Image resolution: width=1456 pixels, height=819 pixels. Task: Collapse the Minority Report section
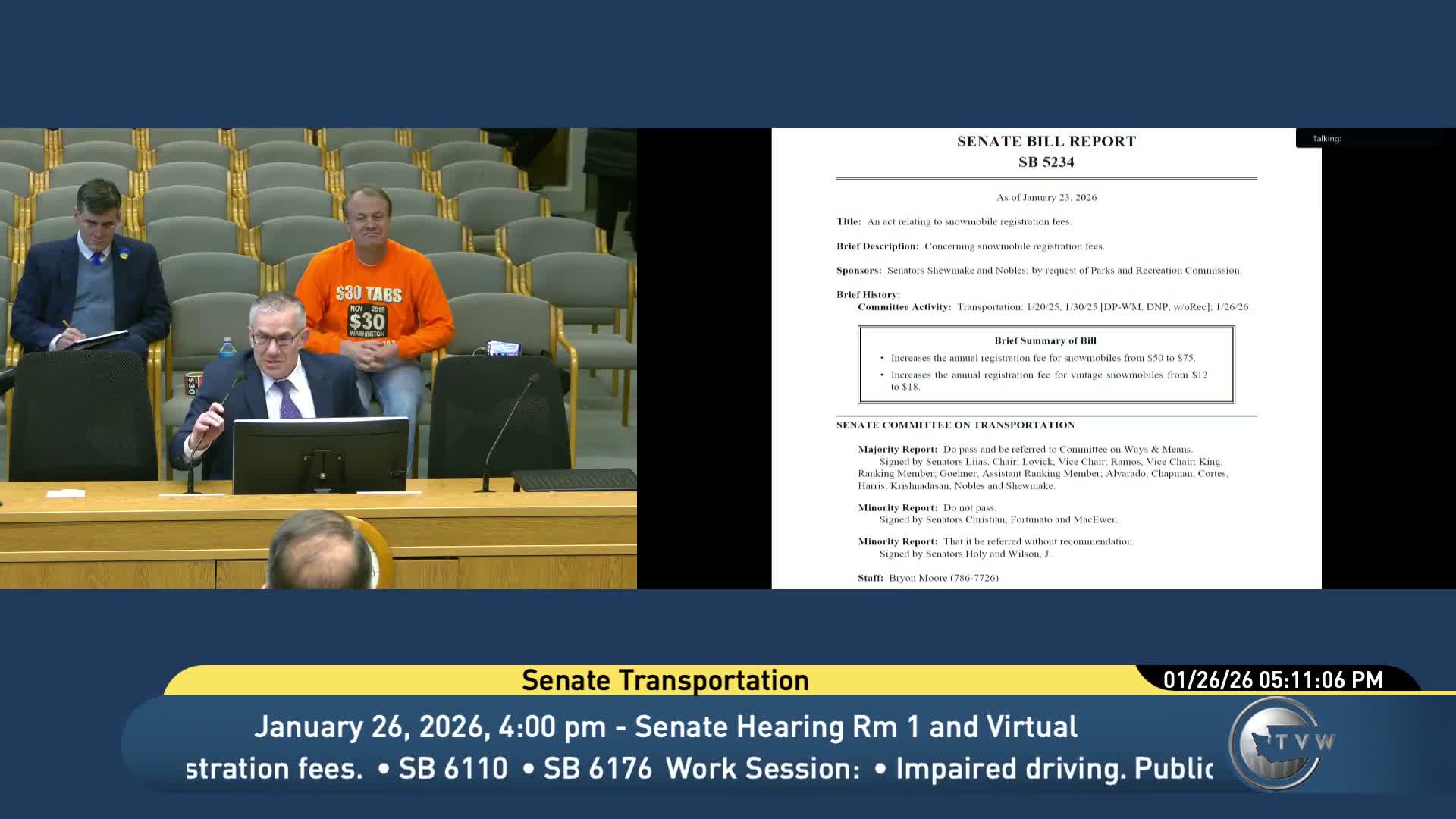(898, 507)
